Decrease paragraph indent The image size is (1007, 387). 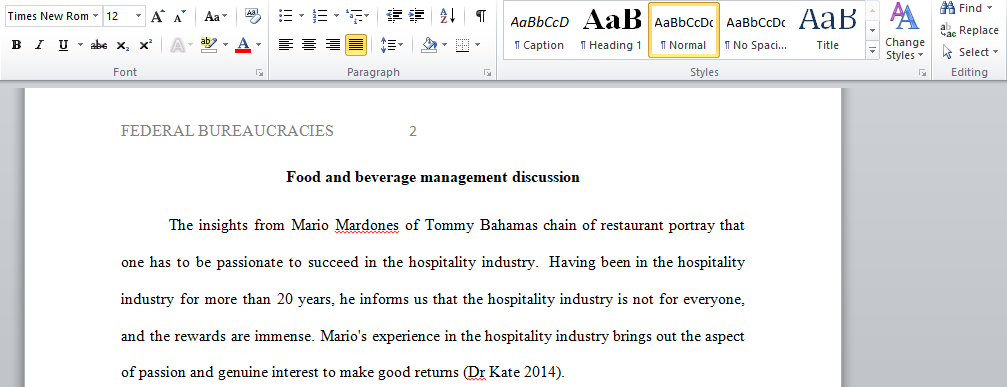pos(394,16)
